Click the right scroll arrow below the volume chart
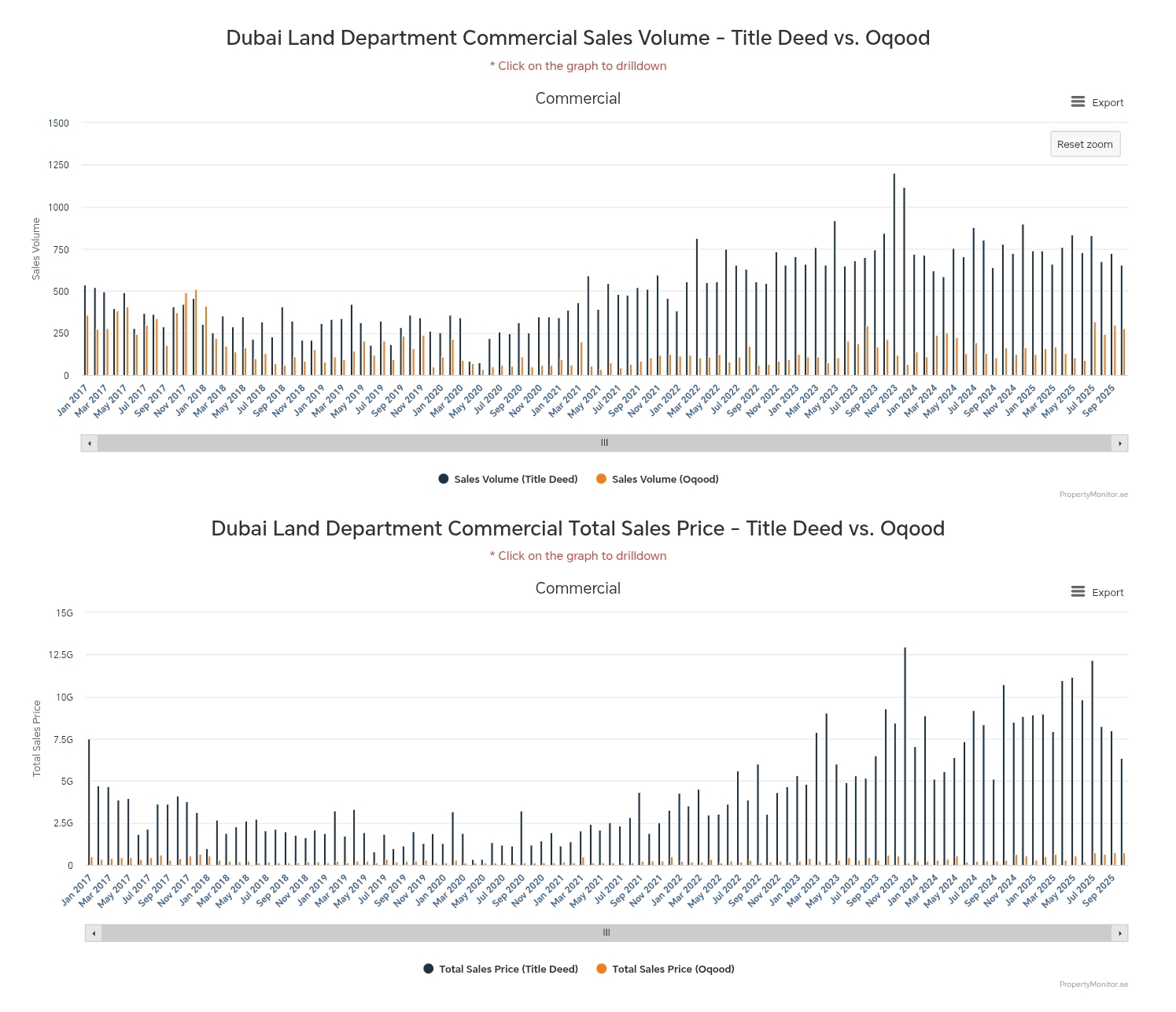Image resolution: width=1176 pixels, height=1012 pixels. tap(1122, 443)
